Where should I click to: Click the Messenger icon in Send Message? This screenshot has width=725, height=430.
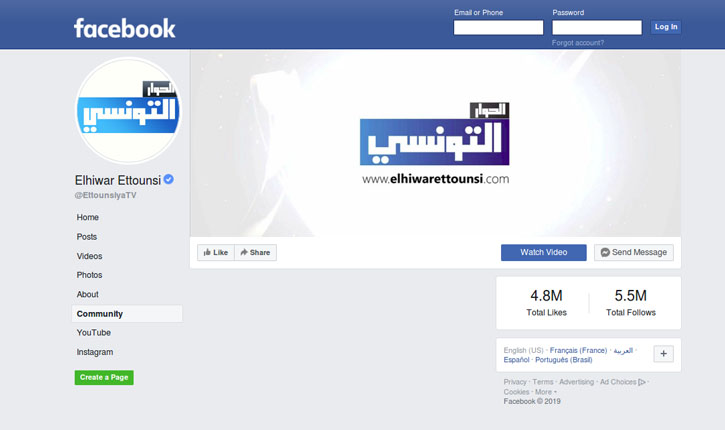pos(605,252)
